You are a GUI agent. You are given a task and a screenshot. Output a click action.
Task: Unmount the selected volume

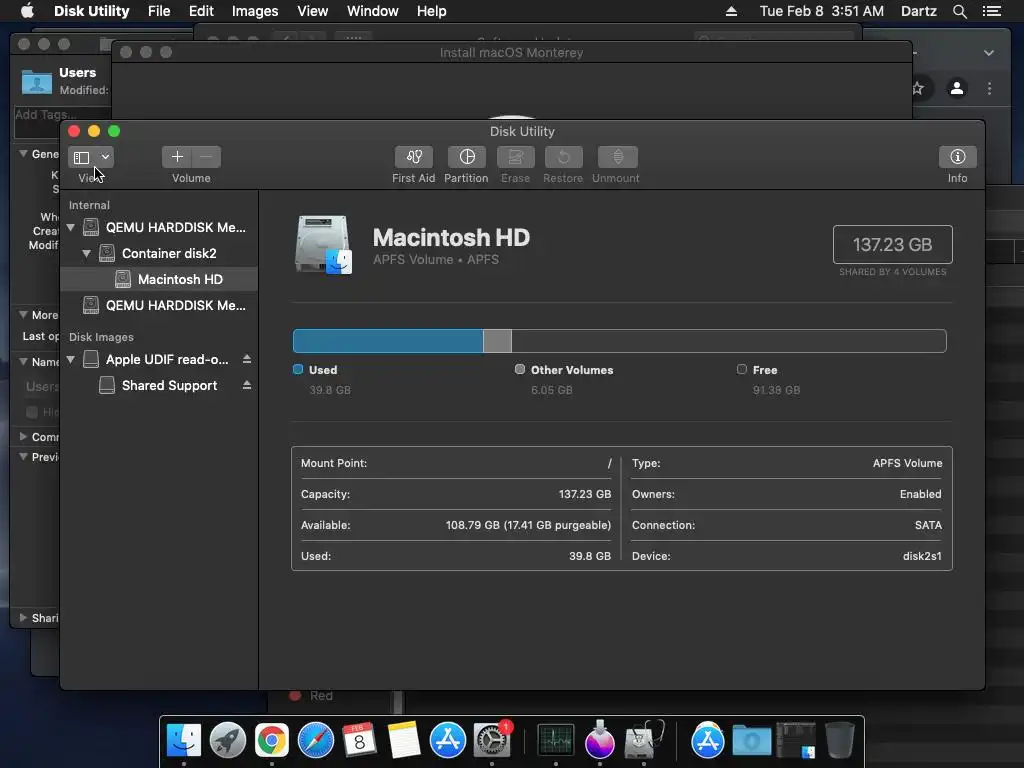617,157
